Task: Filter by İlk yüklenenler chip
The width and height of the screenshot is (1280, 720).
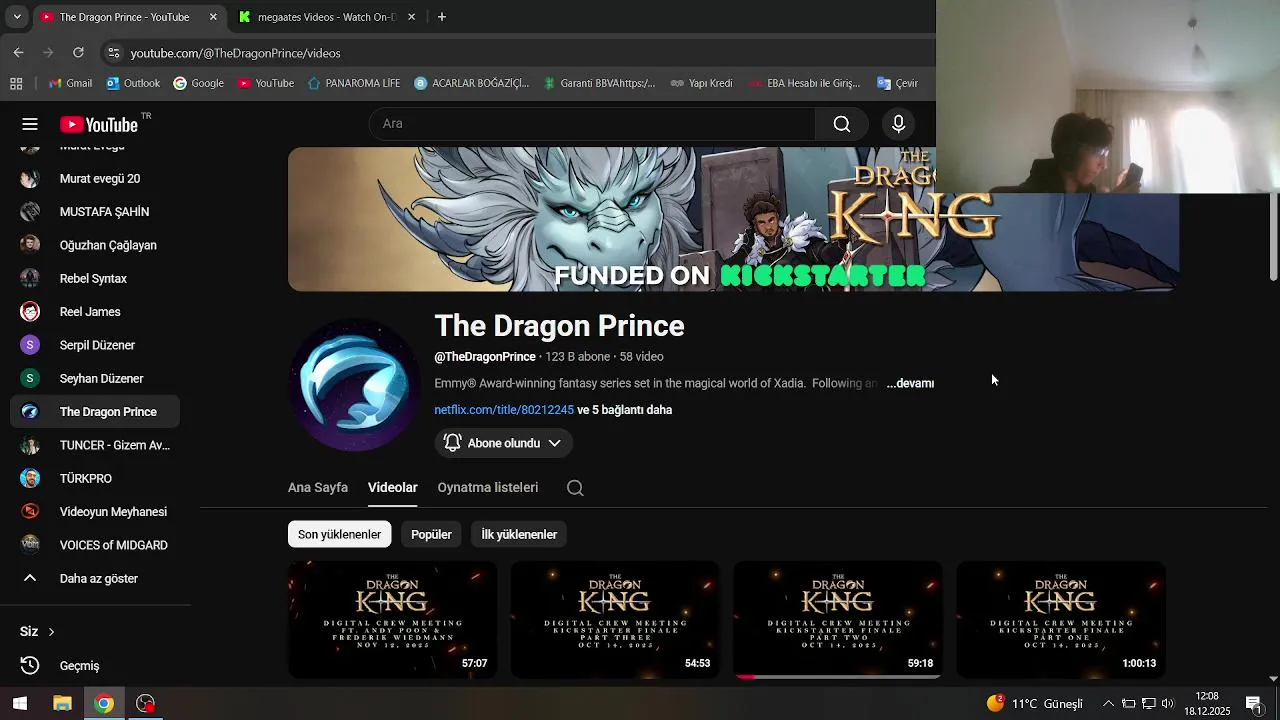Action: (519, 534)
